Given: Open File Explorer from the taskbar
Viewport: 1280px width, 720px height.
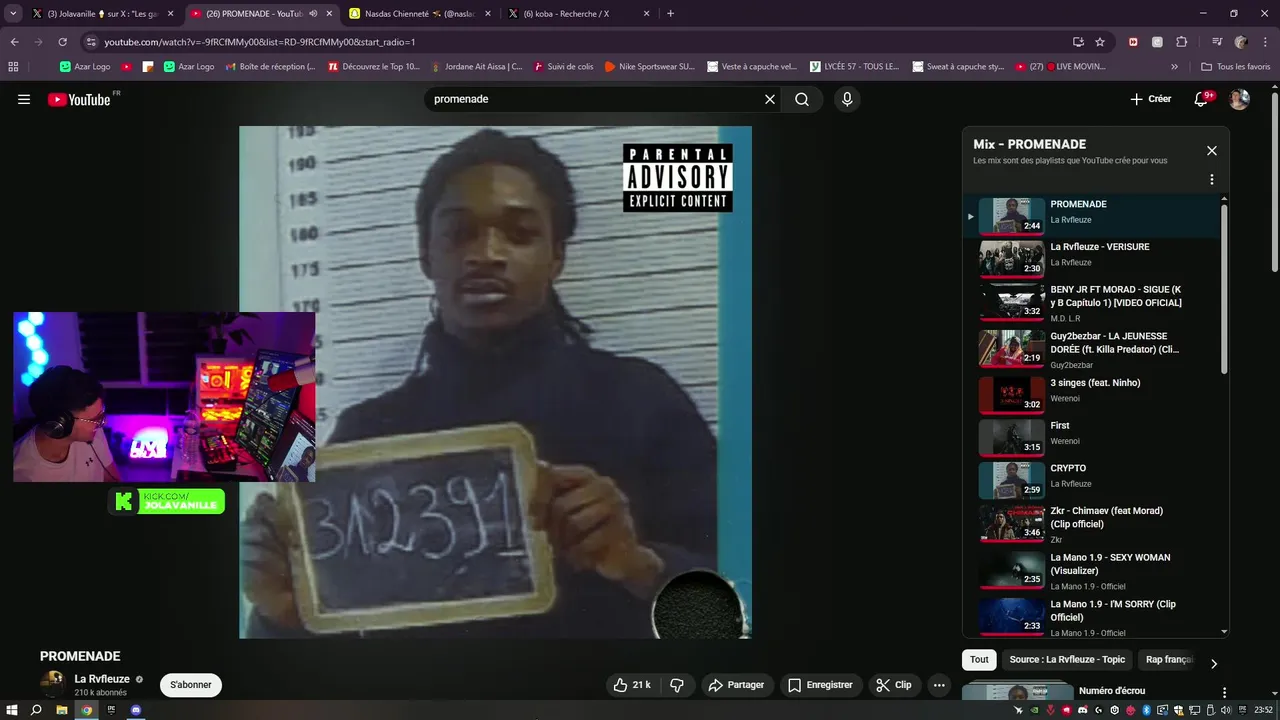Looking at the screenshot, I should (x=62, y=710).
